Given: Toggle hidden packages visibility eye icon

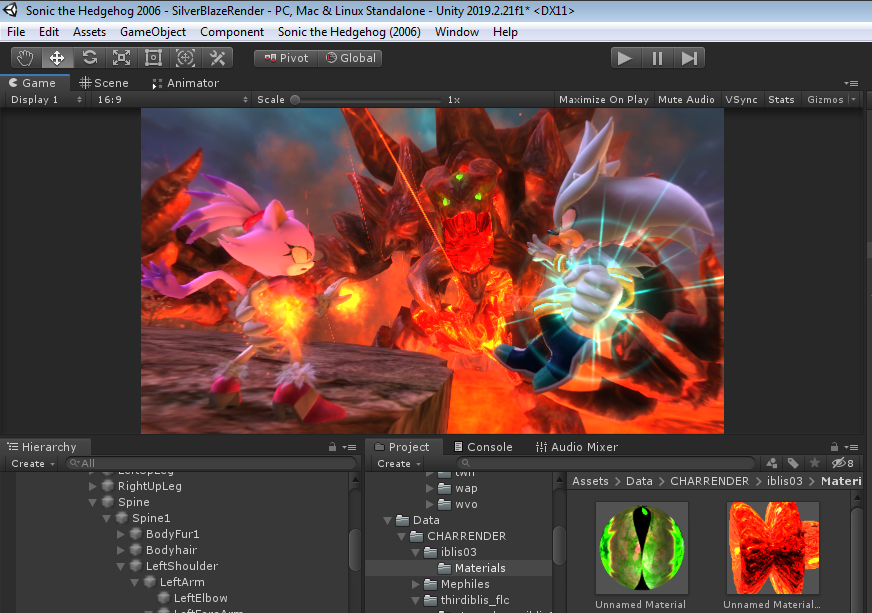Looking at the screenshot, I should coord(843,463).
